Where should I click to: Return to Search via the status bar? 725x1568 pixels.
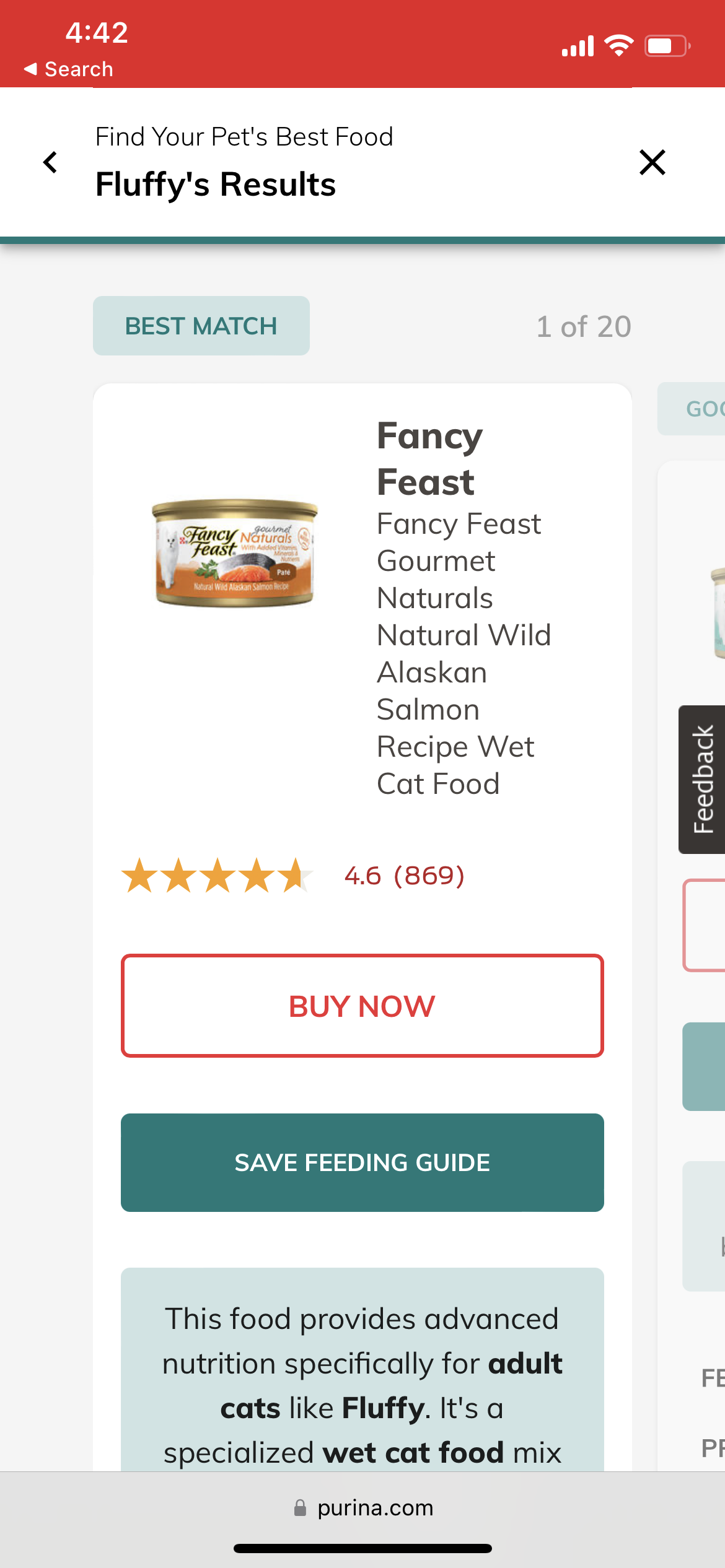coord(69,69)
